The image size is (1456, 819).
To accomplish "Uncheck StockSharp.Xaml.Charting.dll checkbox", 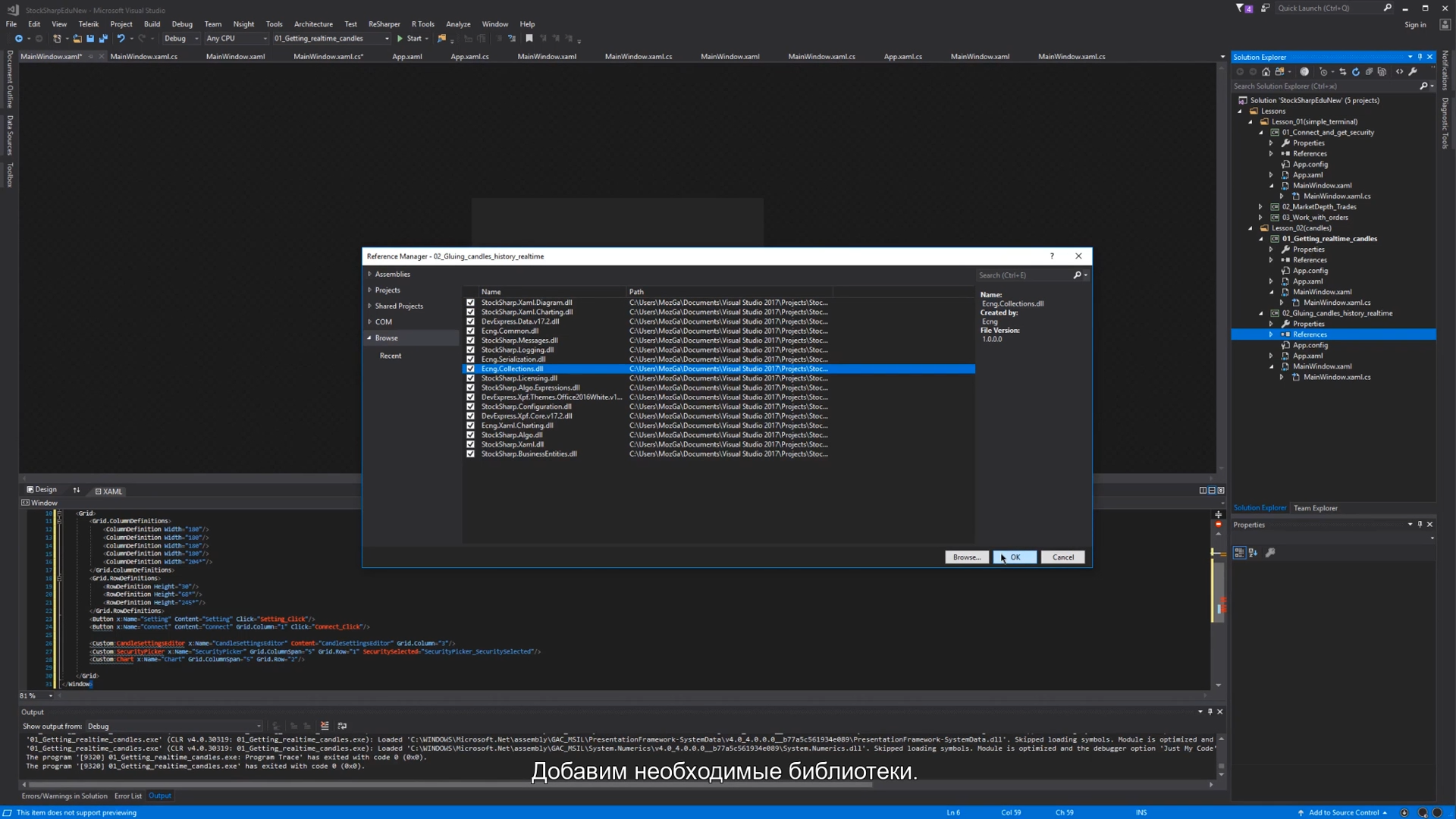I will [x=470, y=312].
